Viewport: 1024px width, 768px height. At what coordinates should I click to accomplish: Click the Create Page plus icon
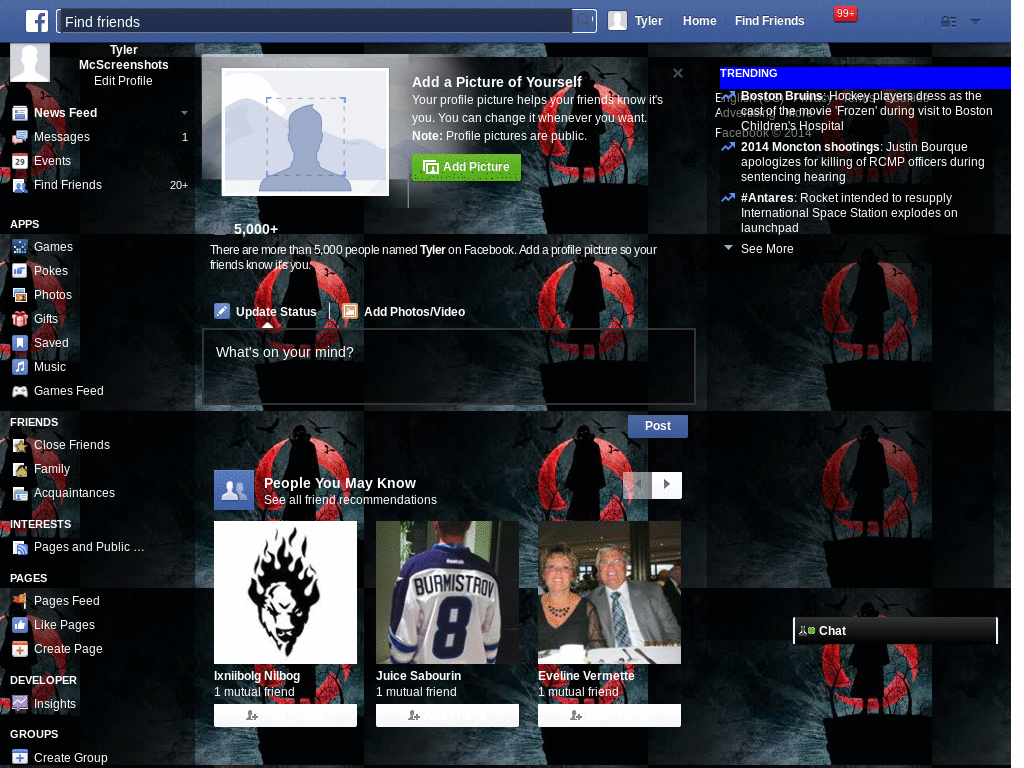pos(20,649)
